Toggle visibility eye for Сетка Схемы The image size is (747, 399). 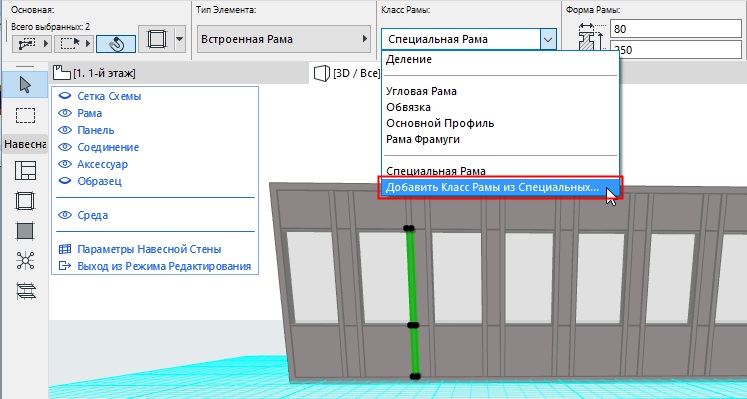(64, 96)
